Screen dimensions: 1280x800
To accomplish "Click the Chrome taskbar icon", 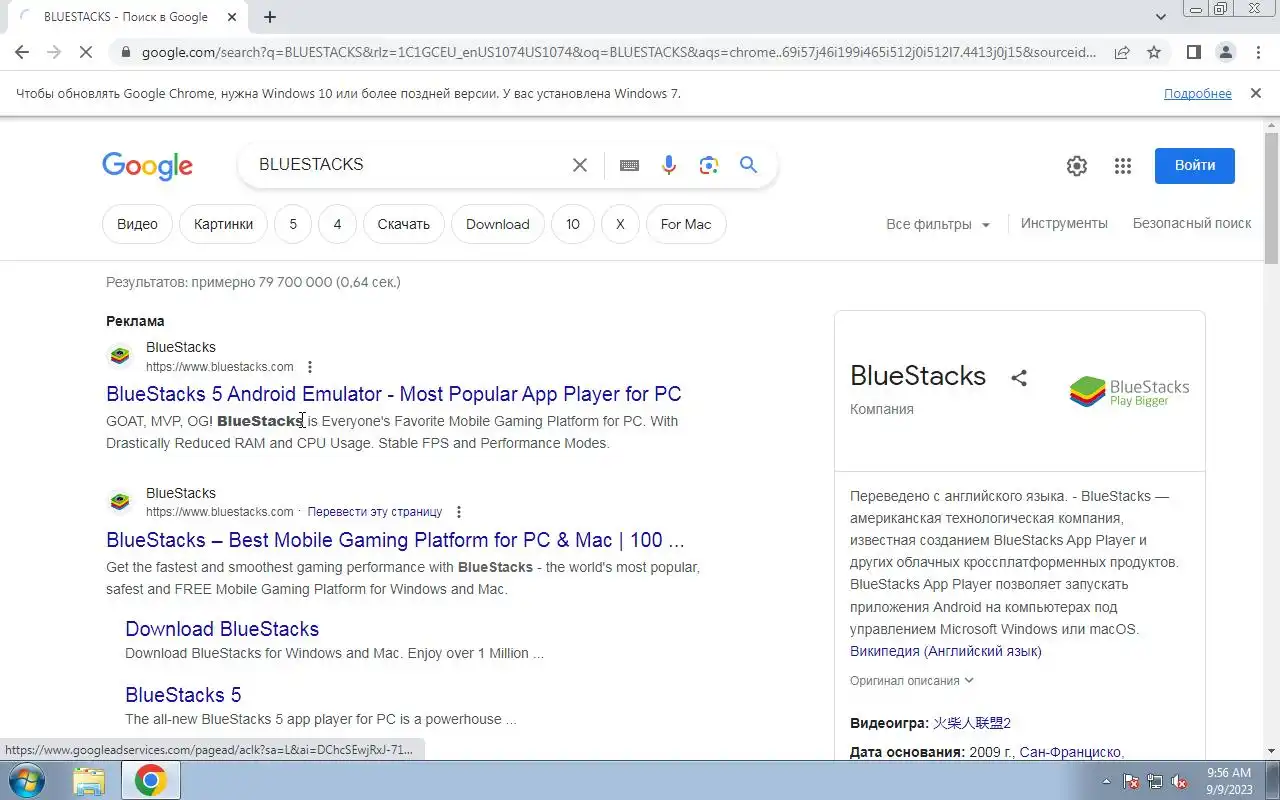I will click(x=151, y=780).
